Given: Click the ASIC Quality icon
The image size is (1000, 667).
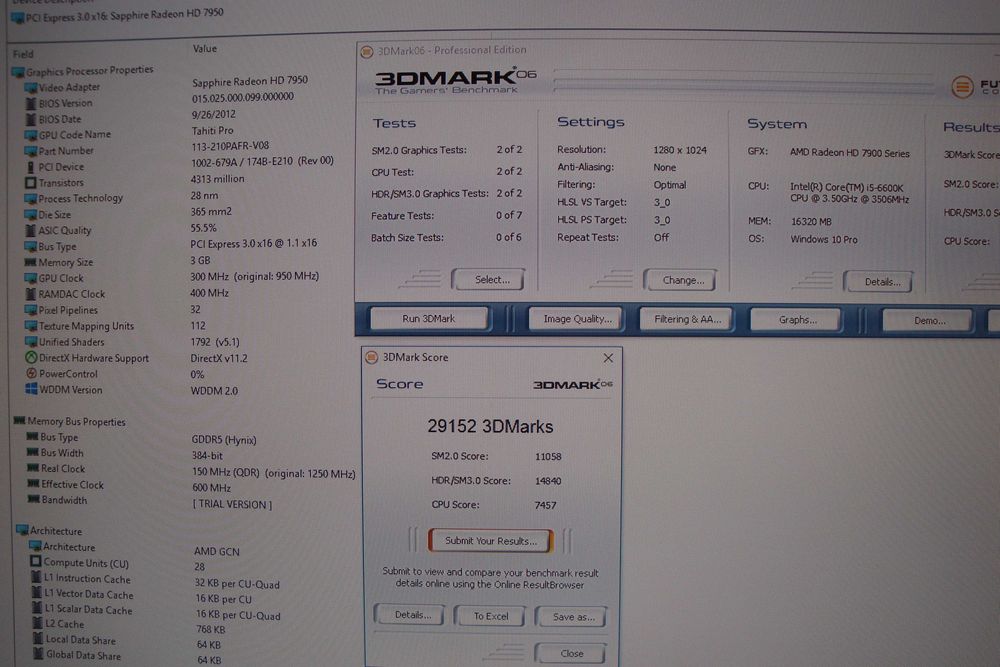Looking at the screenshot, I should click(31, 231).
